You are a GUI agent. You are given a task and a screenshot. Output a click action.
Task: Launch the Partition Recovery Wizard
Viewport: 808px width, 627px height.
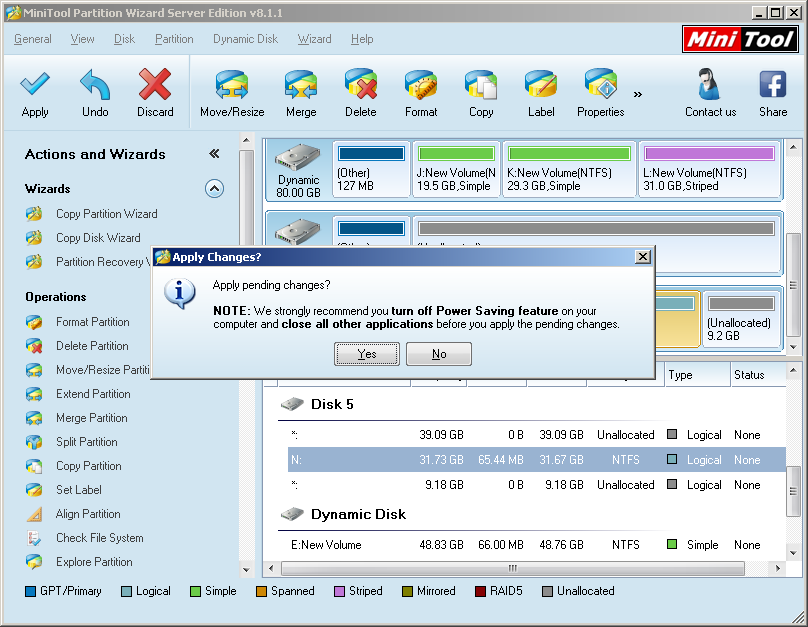coord(102,261)
